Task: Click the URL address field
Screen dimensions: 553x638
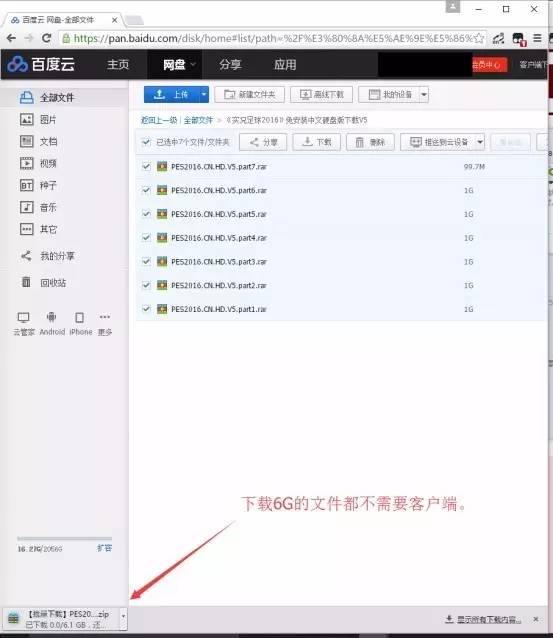Action: point(272,38)
